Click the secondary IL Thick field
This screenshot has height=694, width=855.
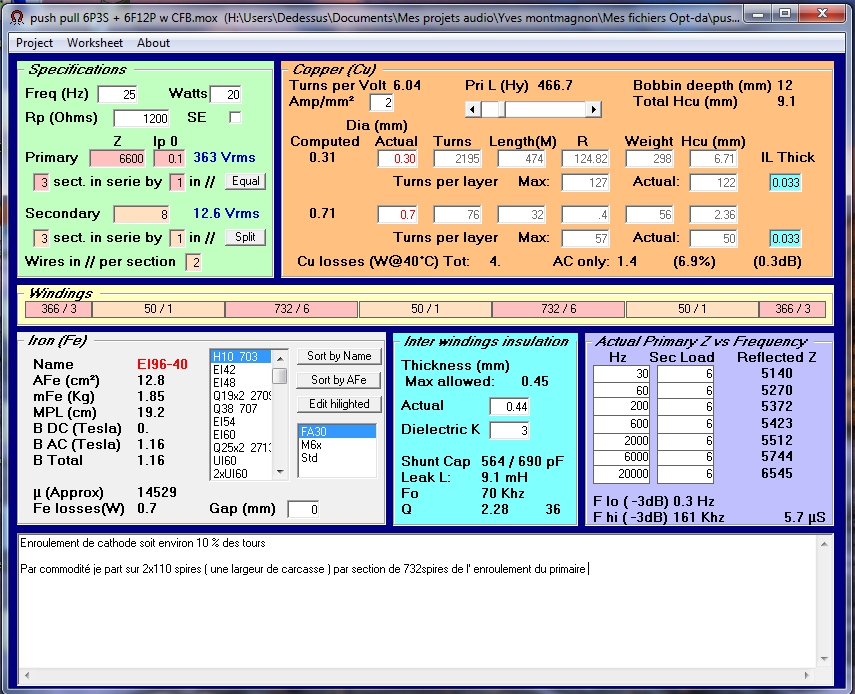(785, 238)
